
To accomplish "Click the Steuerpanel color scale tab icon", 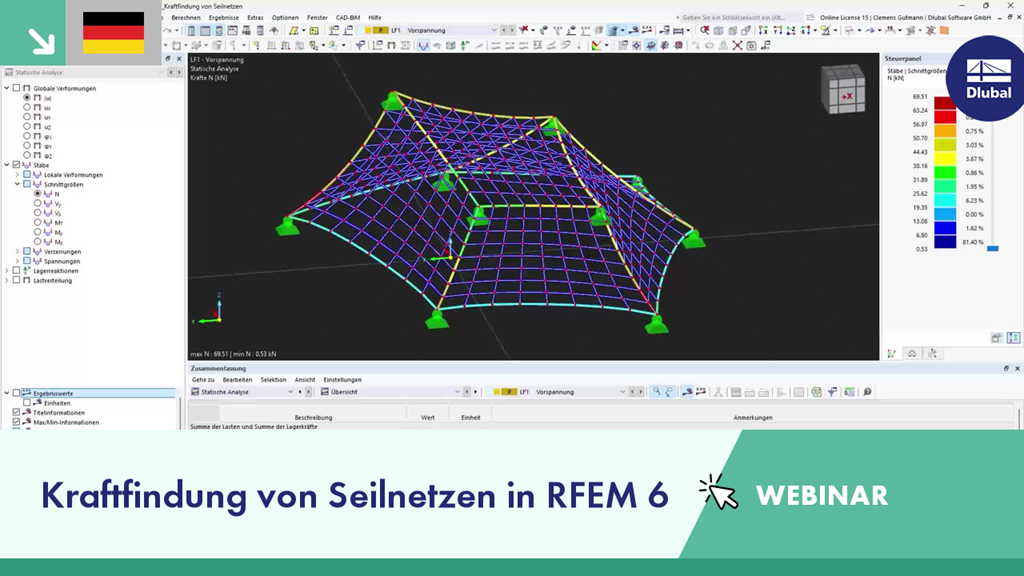I will tap(891, 353).
